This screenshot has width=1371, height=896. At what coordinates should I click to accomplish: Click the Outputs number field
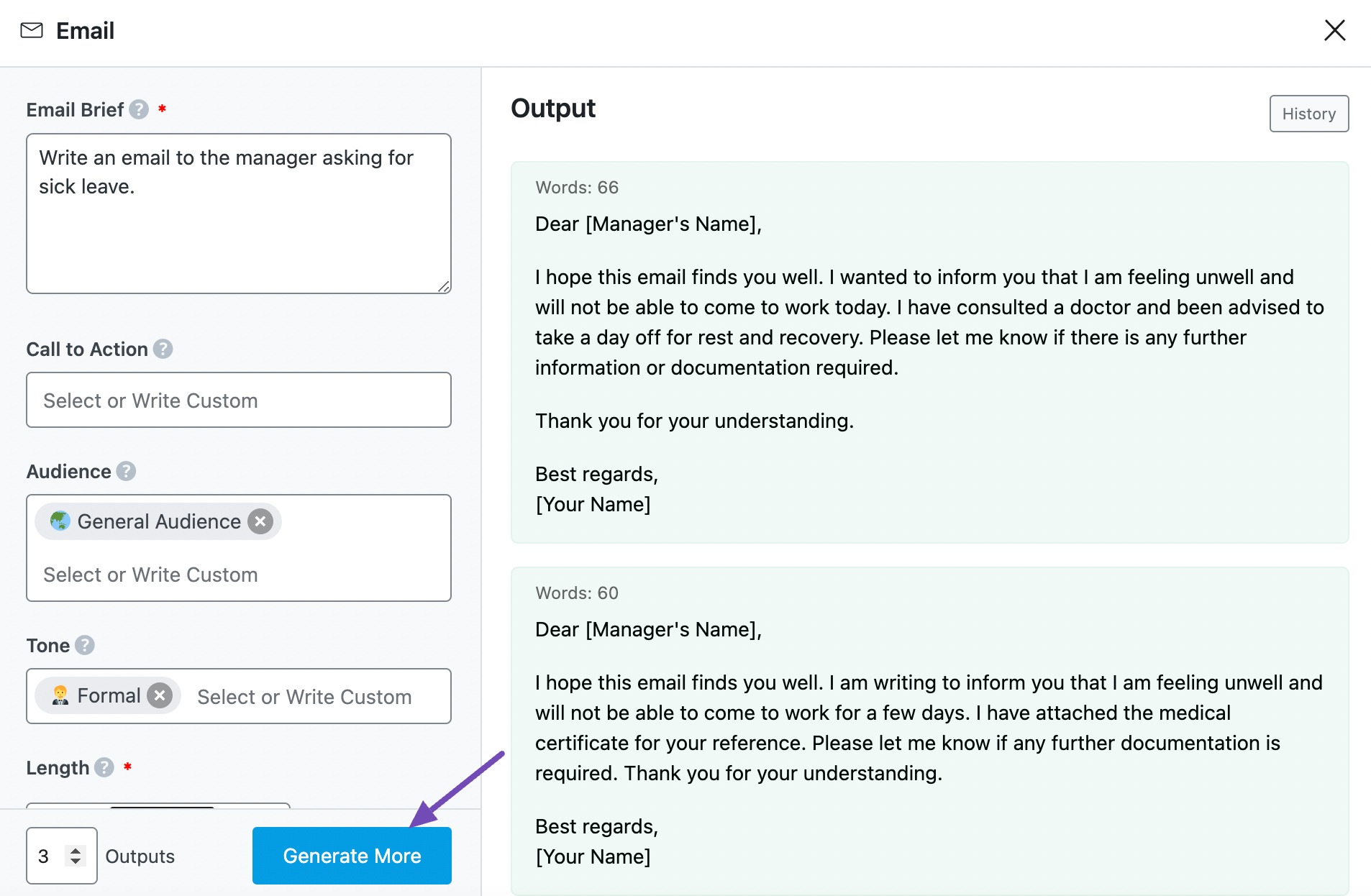(x=45, y=856)
